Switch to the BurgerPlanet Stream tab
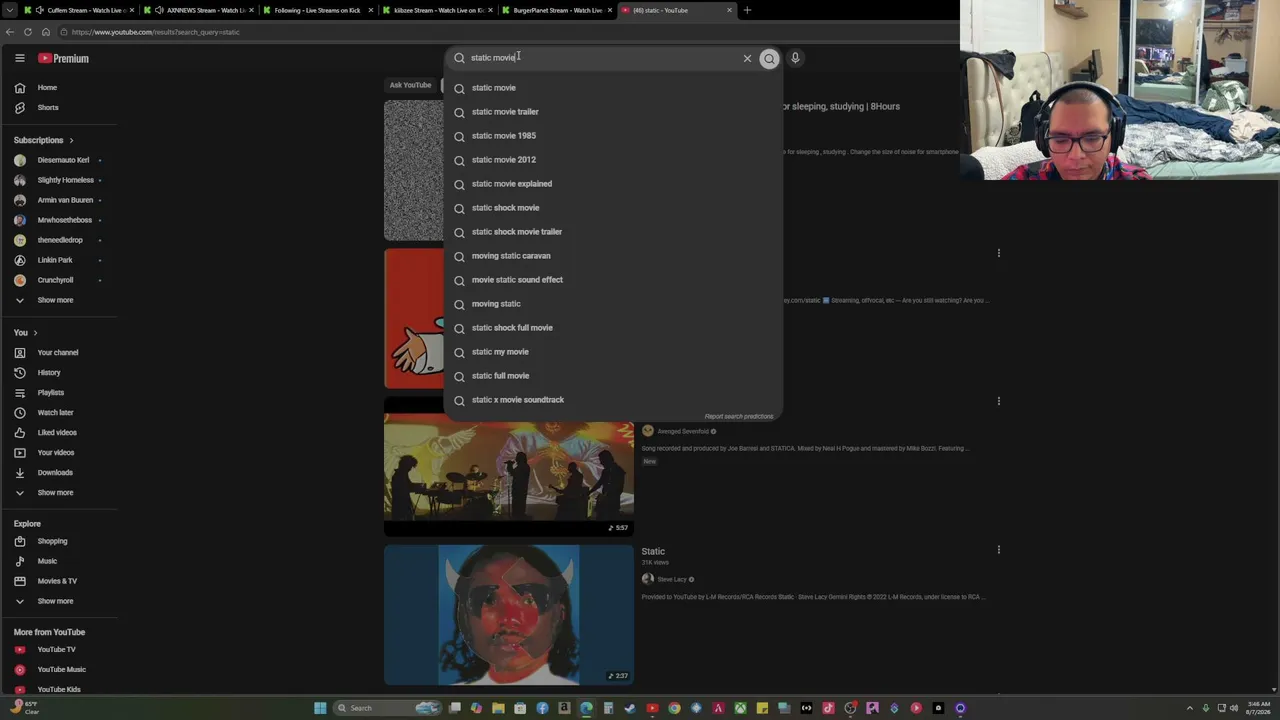Image resolution: width=1280 pixels, height=720 pixels. [558, 10]
